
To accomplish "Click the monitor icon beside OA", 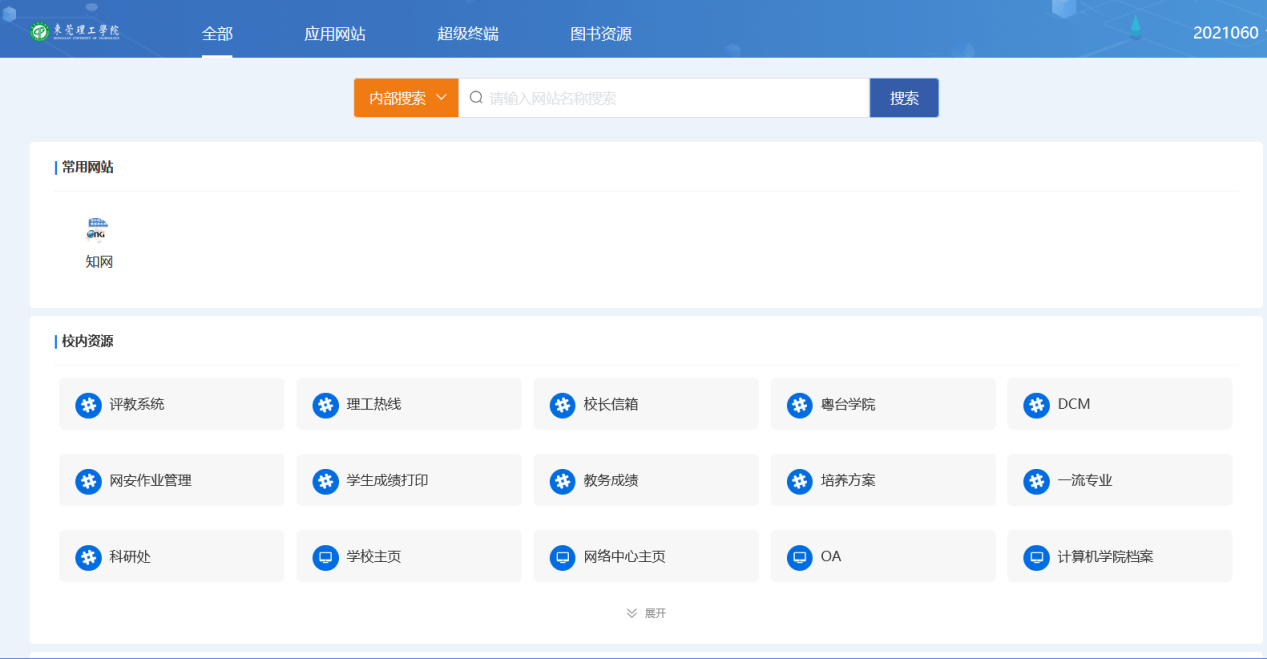I will pos(799,557).
